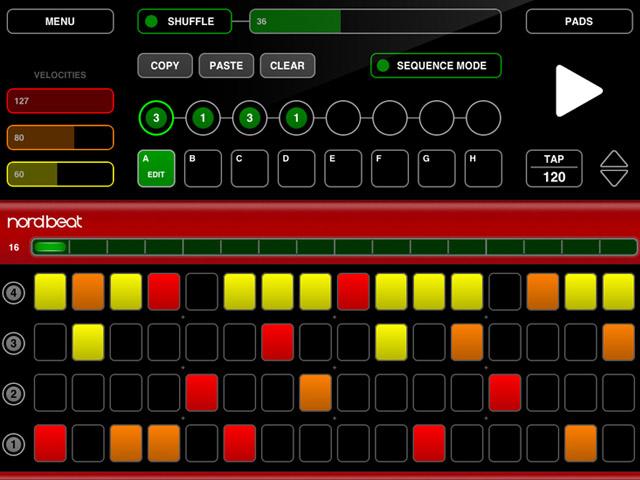Click the fifth empty sequence circle

click(343, 118)
